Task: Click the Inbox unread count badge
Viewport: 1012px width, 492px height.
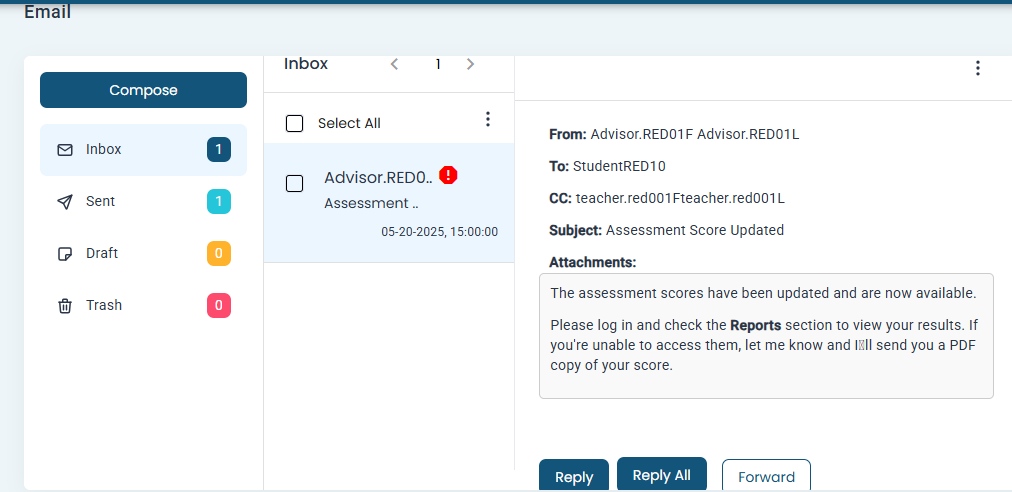Action: [219, 150]
